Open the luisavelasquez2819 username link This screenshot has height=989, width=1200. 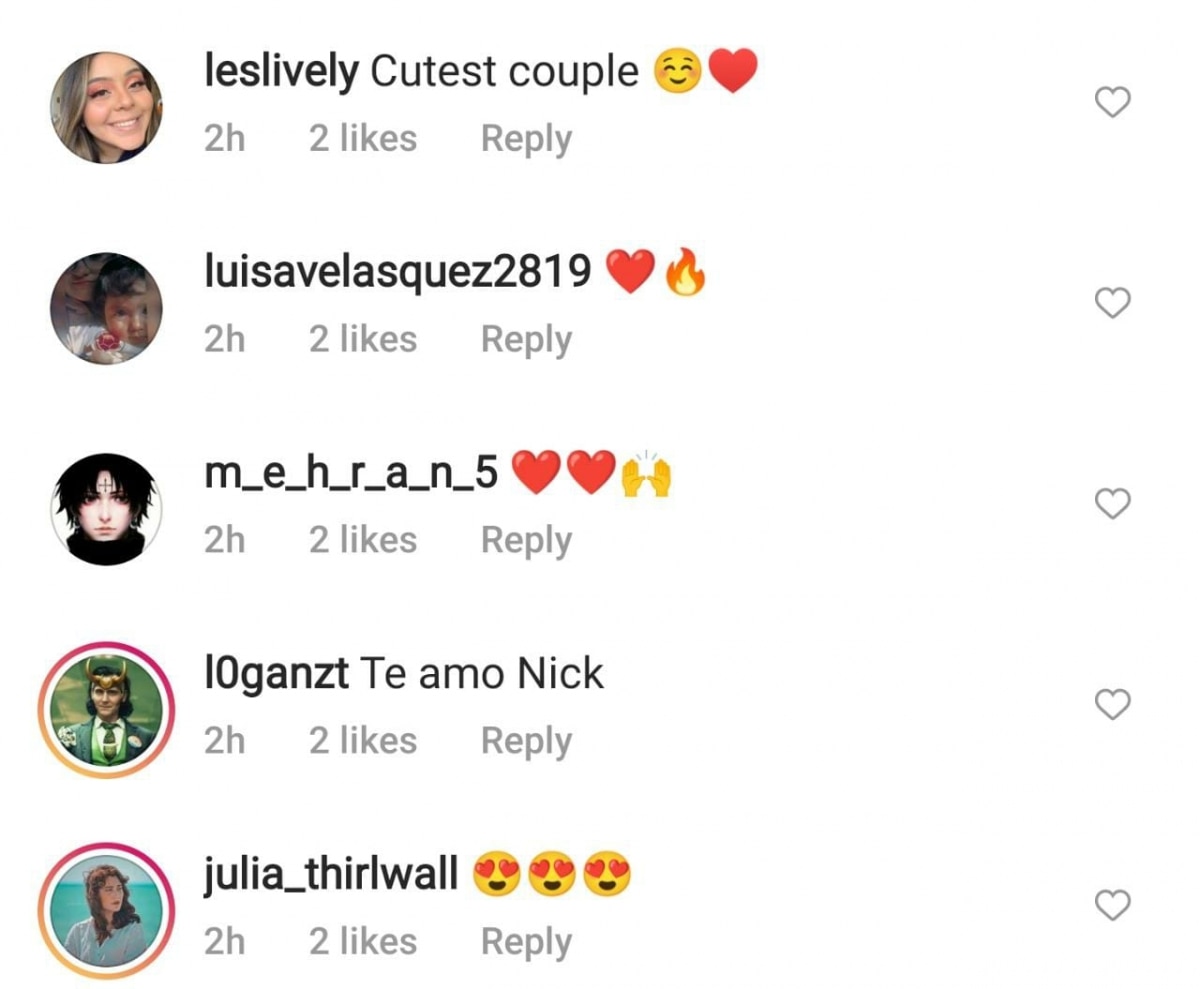(x=398, y=273)
